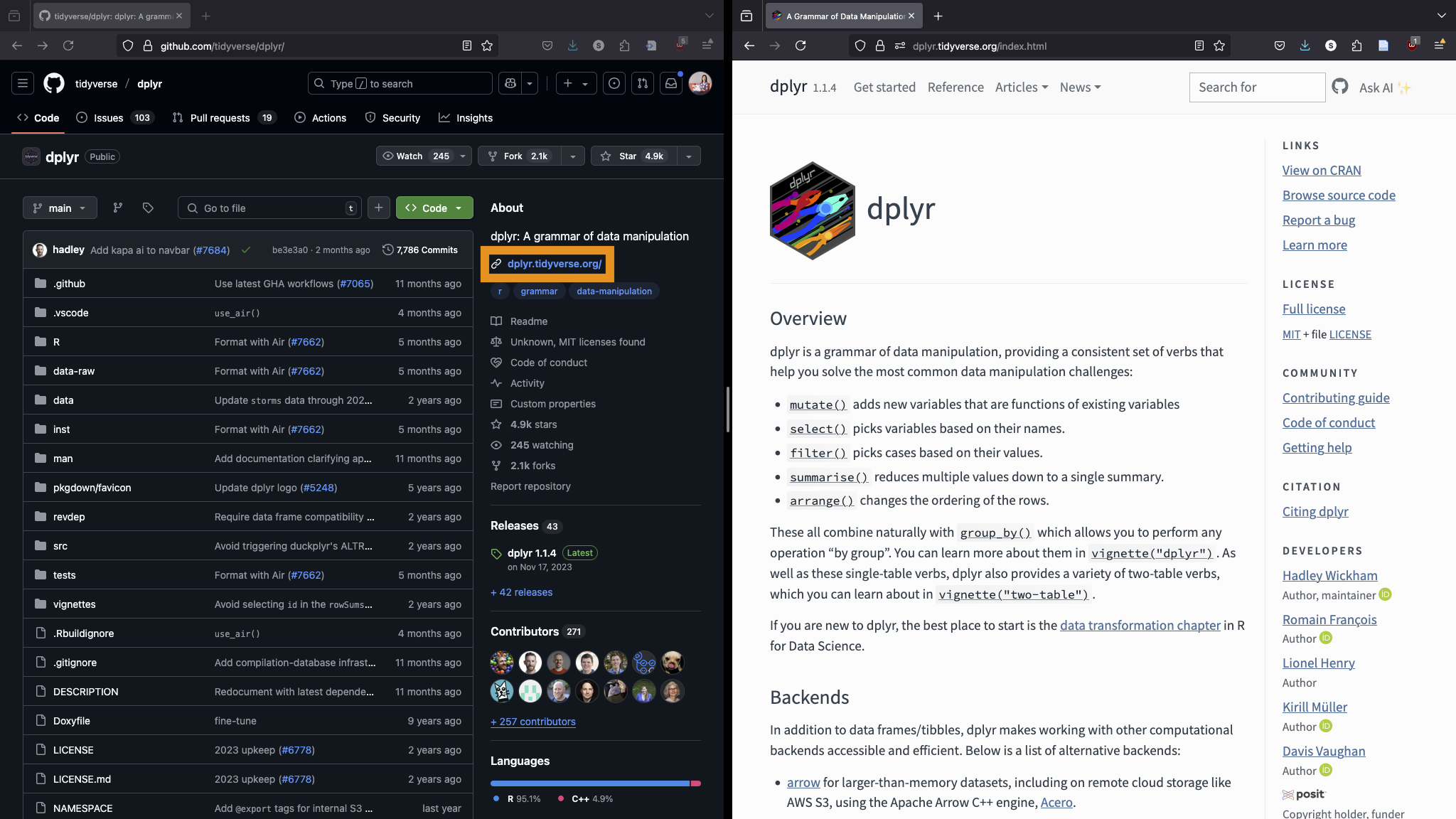Viewport: 1456px width, 819px height.
Task: Click the GitHub Octocat logo
Action: click(54, 84)
